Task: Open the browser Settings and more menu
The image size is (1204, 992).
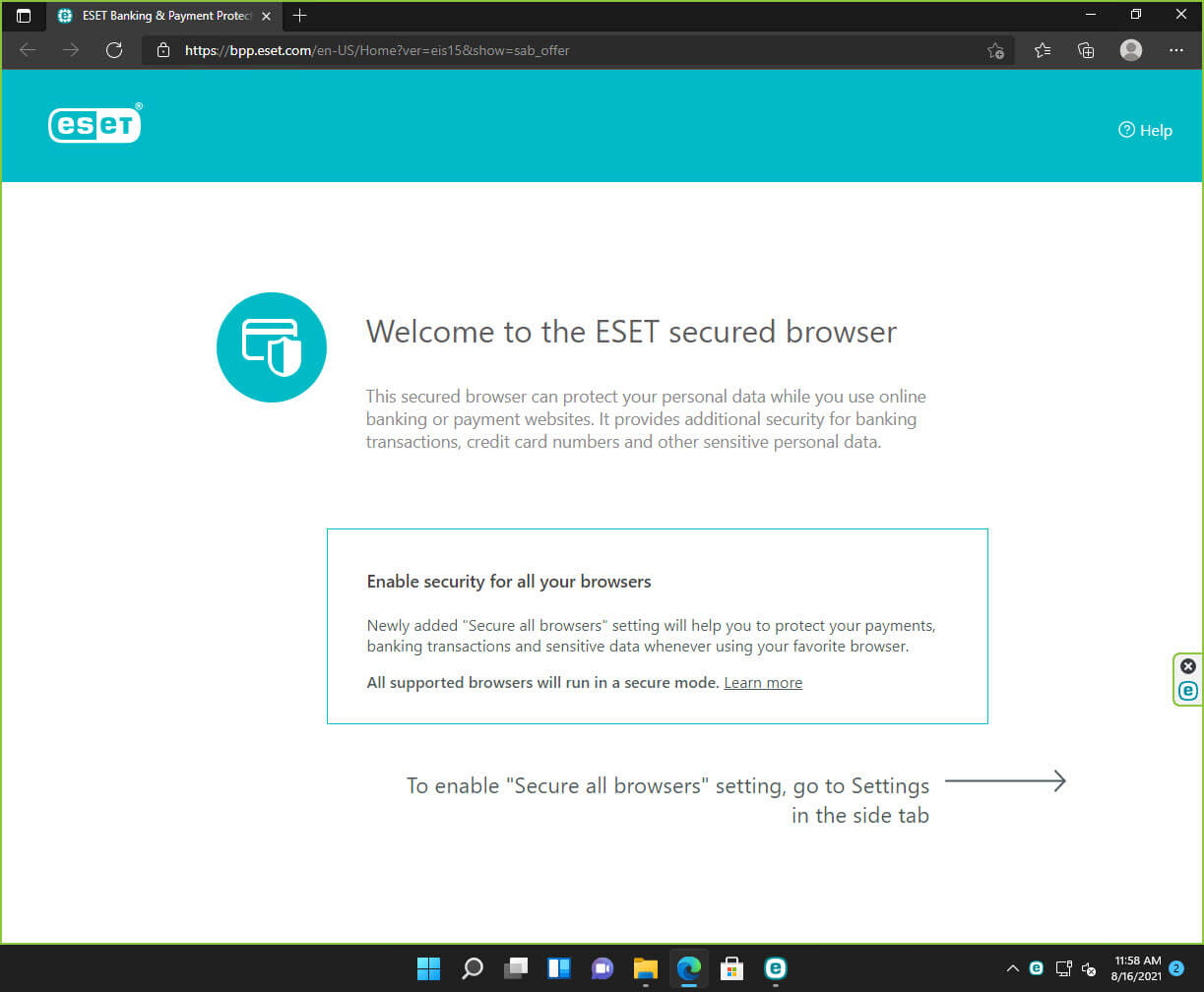Action: pyautogui.click(x=1176, y=50)
